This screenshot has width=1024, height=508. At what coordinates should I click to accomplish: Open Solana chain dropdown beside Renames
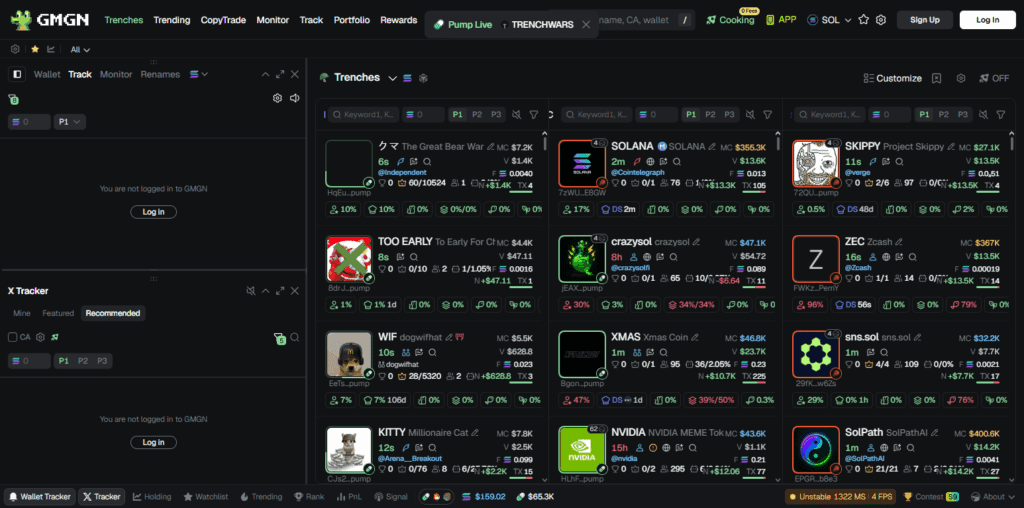point(199,74)
